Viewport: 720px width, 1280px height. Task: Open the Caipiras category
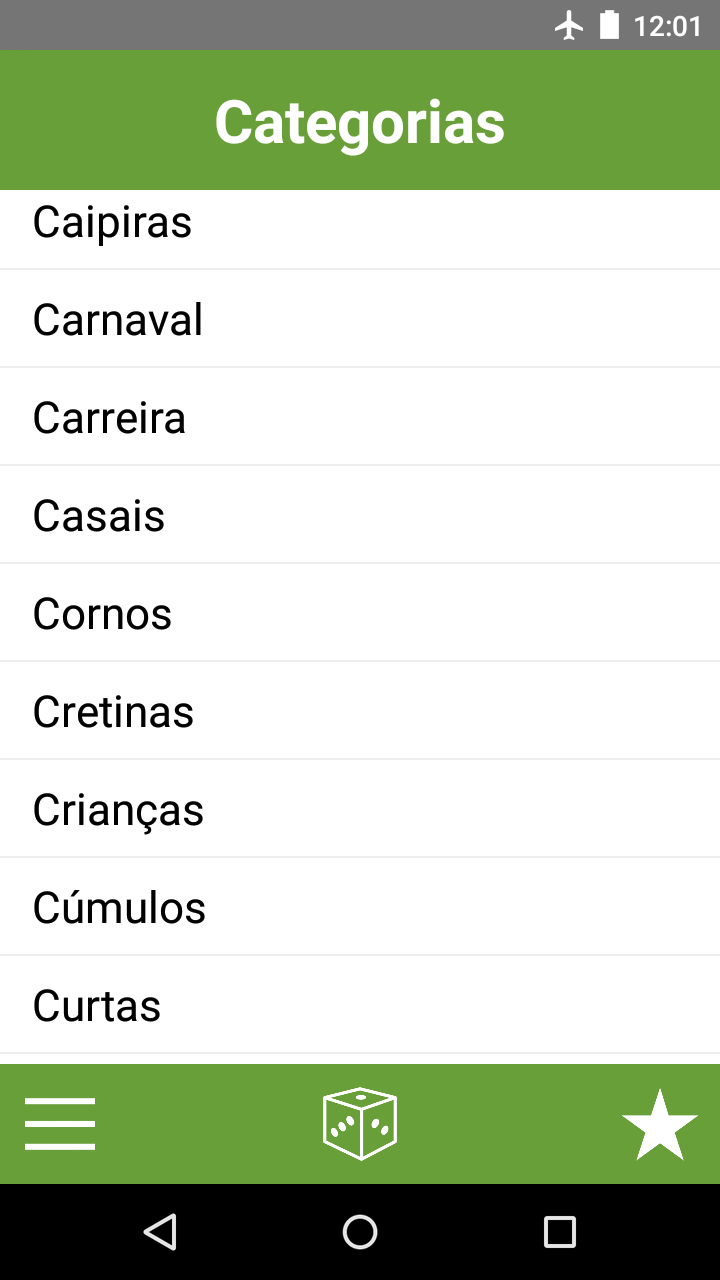point(360,230)
